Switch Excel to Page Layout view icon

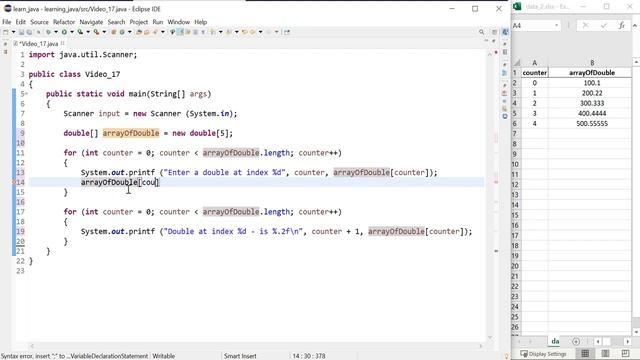(605, 353)
